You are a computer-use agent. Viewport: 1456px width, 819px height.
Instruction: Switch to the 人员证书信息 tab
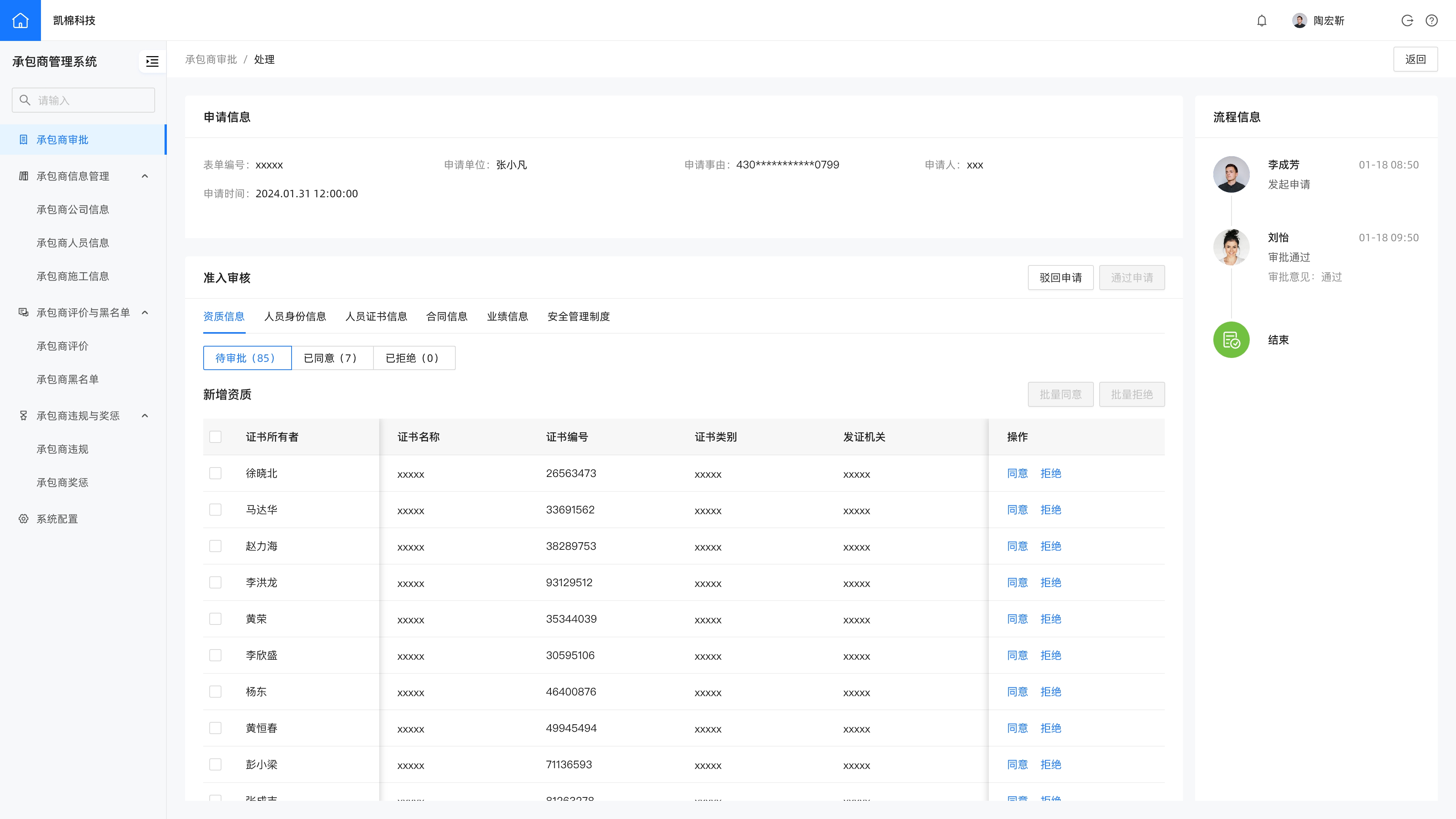[377, 317]
